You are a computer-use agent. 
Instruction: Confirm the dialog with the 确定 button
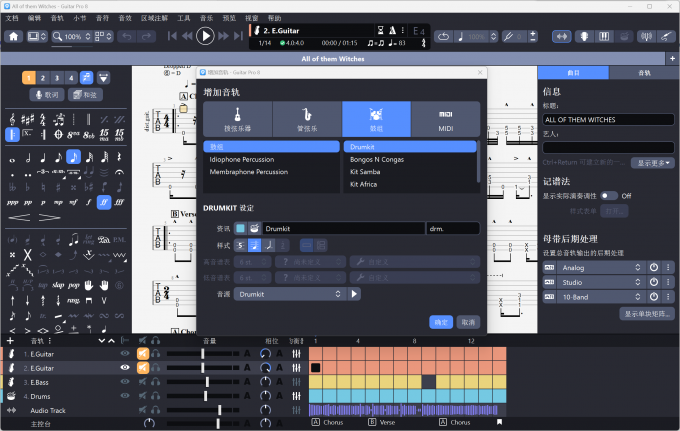[441, 322]
